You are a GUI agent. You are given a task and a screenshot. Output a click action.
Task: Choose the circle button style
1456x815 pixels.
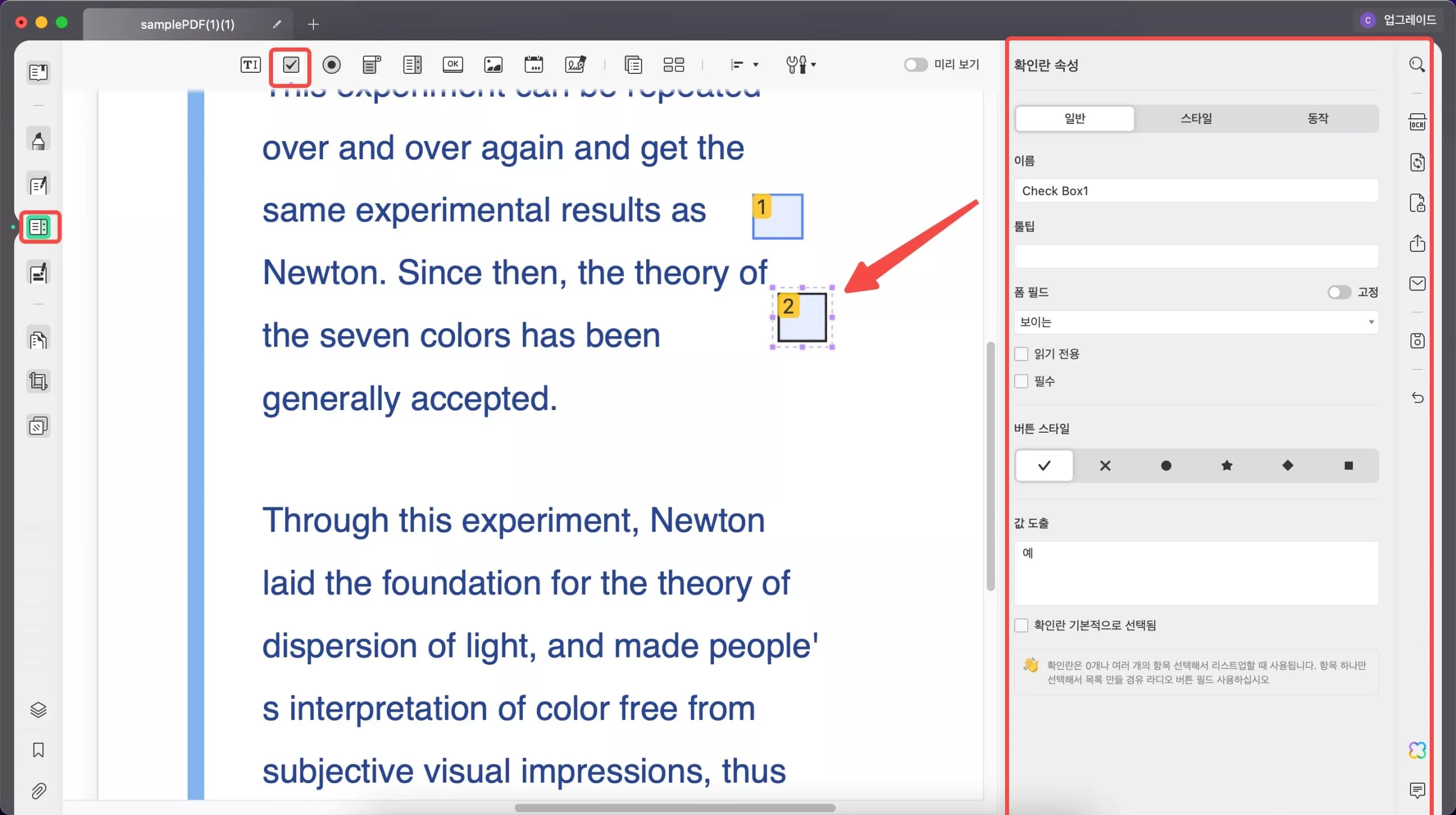tap(1166, 466)
